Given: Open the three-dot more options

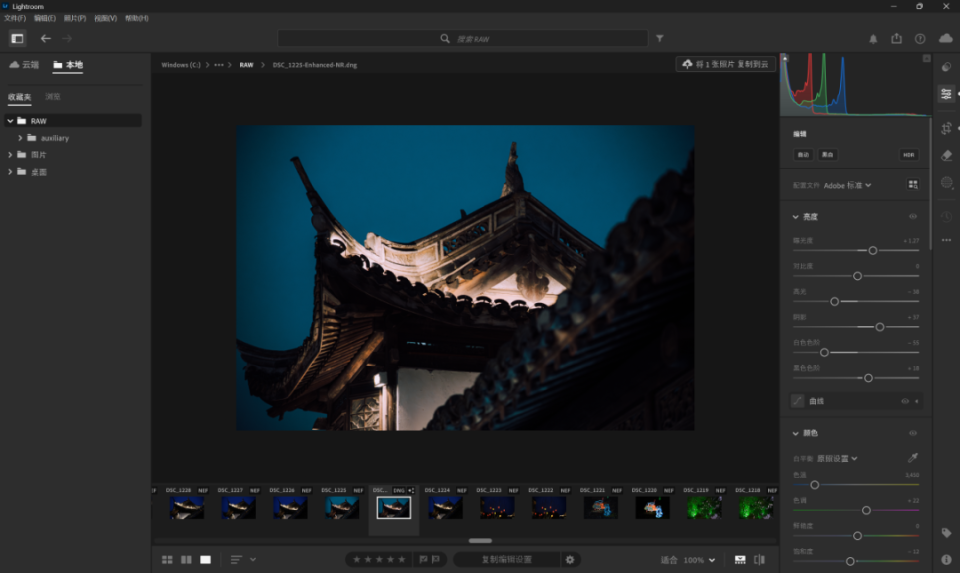Looking at the screenshot, I should click(947, 240).
